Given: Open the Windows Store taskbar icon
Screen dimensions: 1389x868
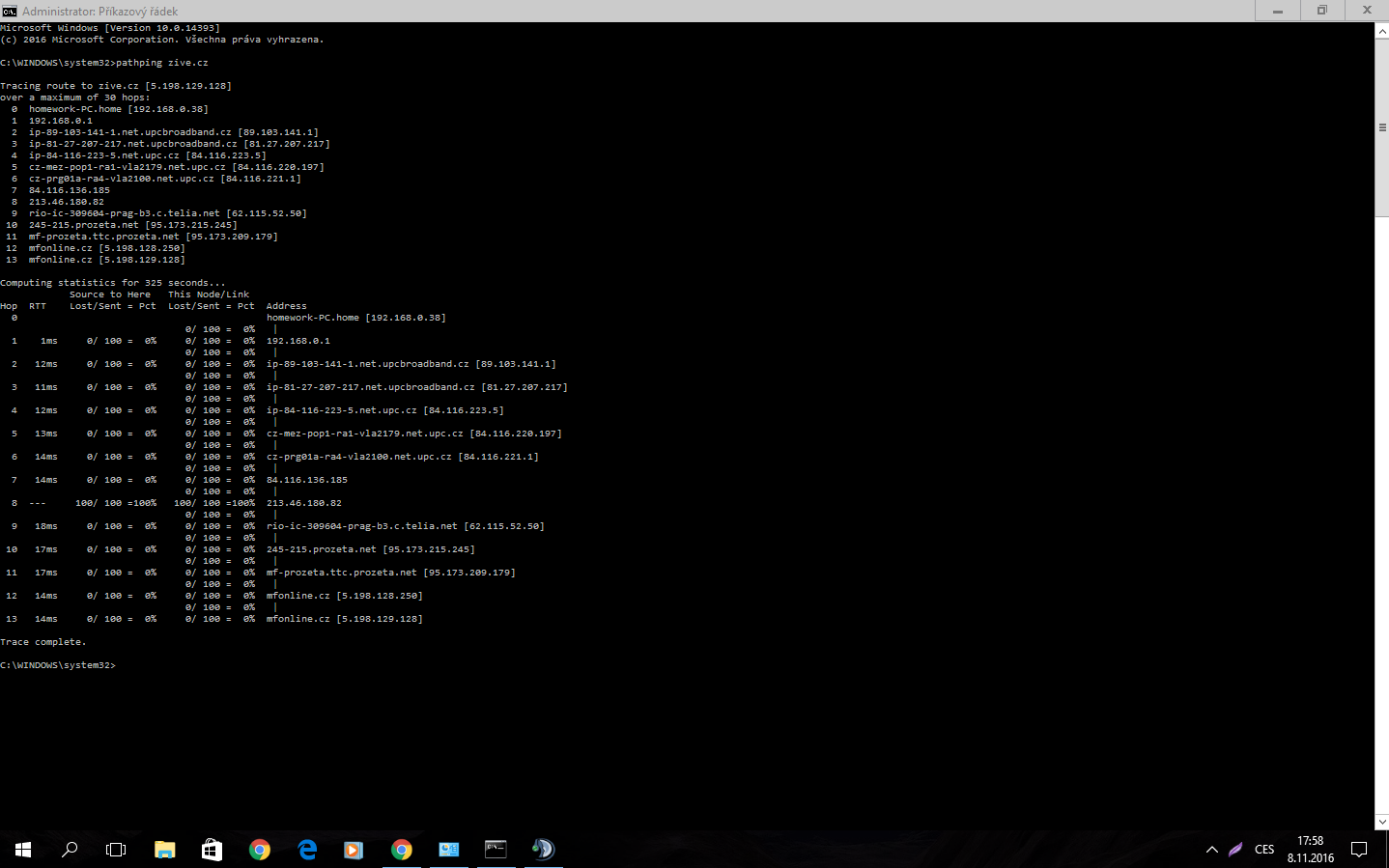Looking at the screenshot, I should click(x=212, y=850).
